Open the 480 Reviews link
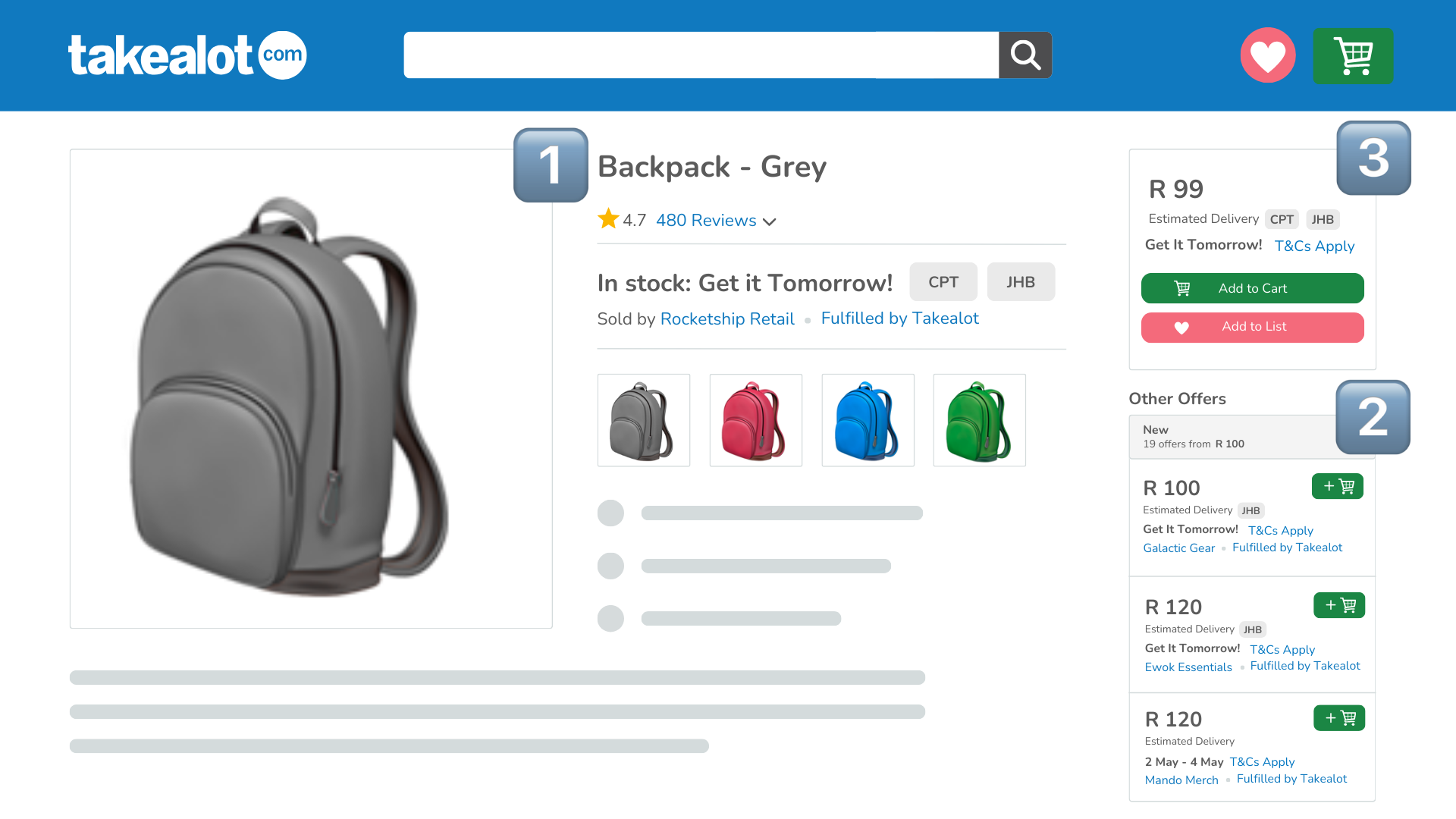Viewport: 1456px width, 819px height. pyautogui.click(x=706, y=220)
